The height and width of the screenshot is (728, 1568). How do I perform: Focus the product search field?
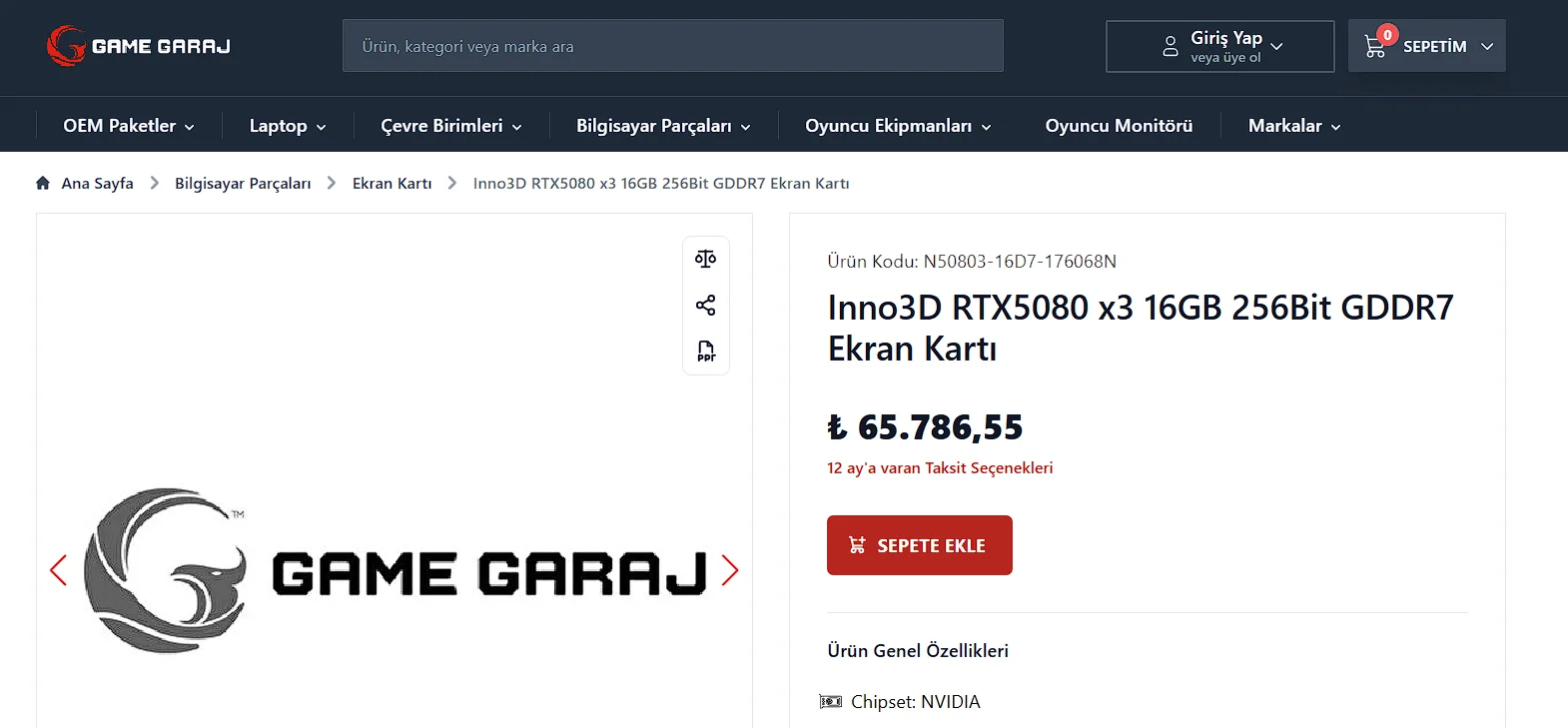click(673, 46)
